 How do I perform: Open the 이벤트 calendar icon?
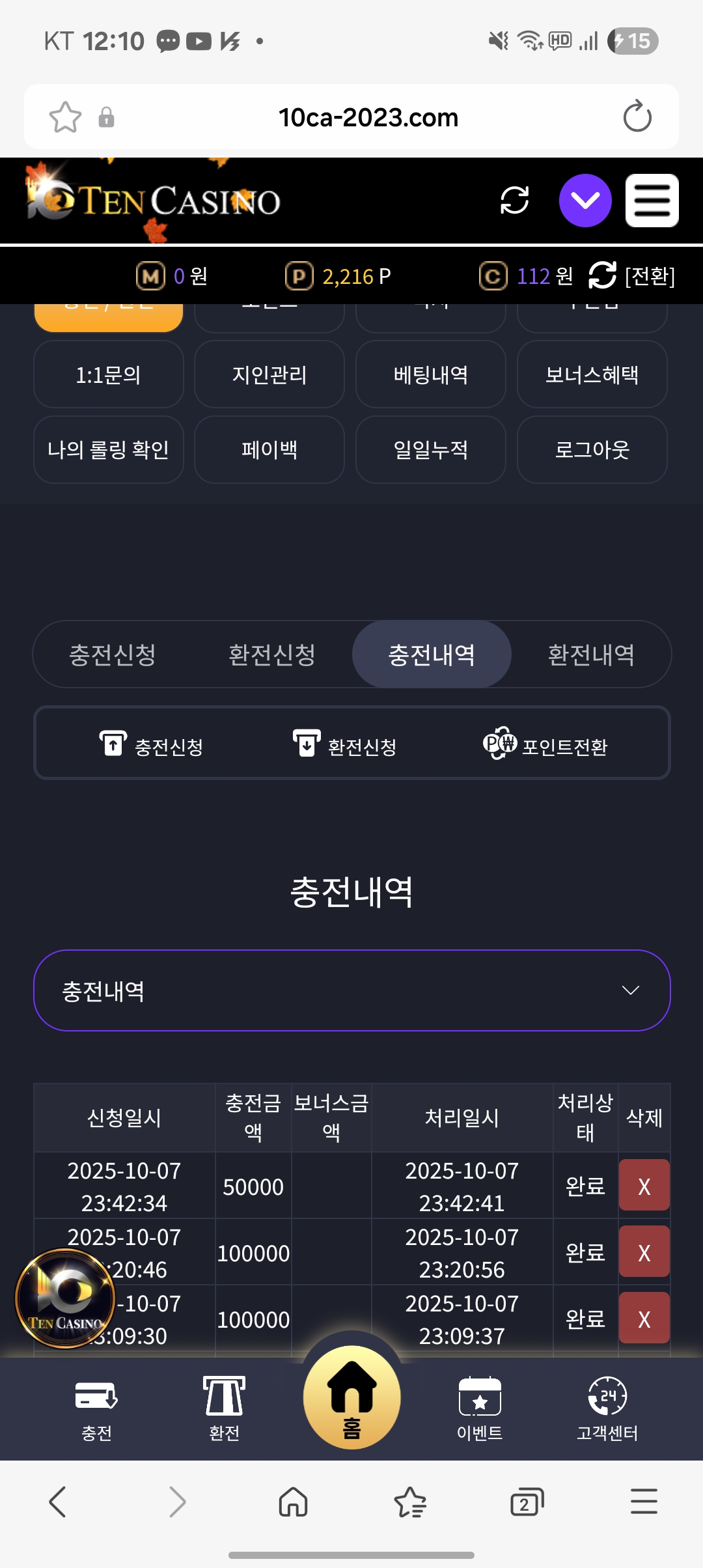[x=480, y=1407]
